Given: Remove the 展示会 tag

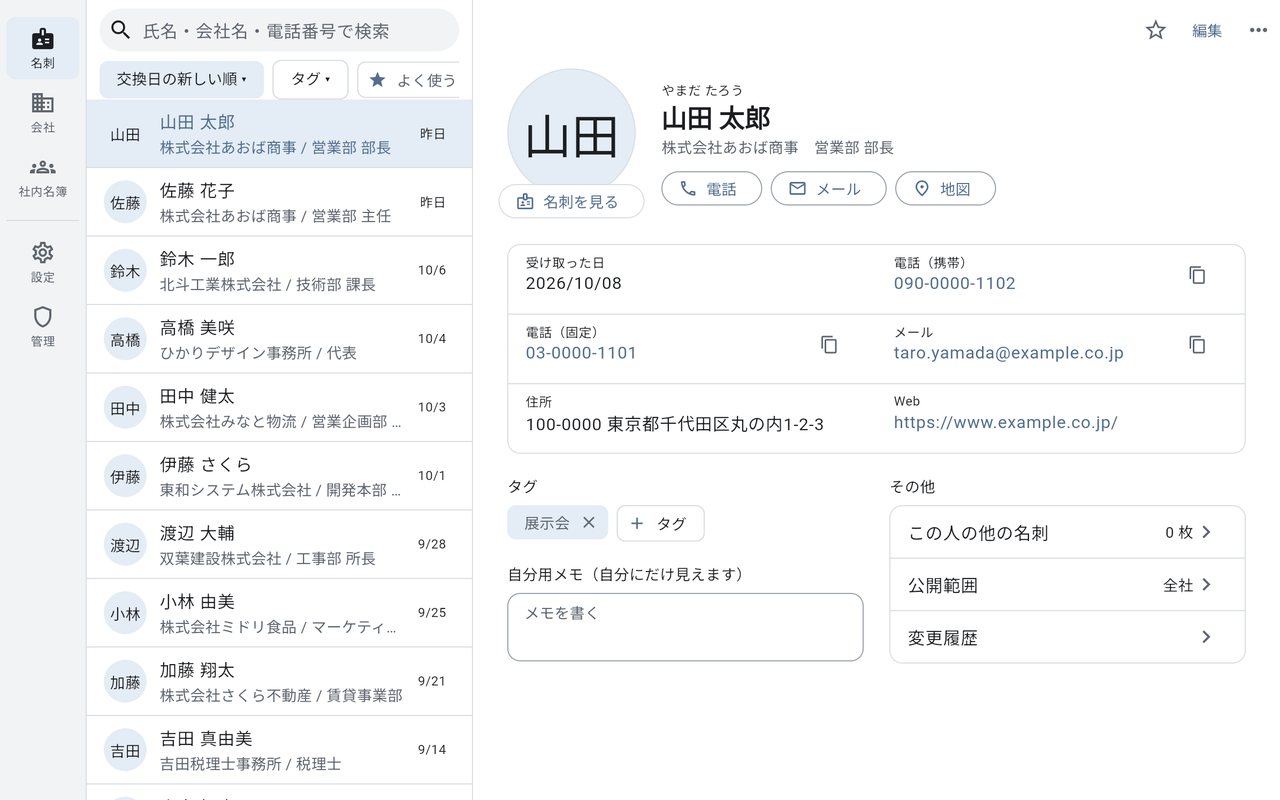Looking at the screenshot, I should pyautogui.click(x=589, y=522).
